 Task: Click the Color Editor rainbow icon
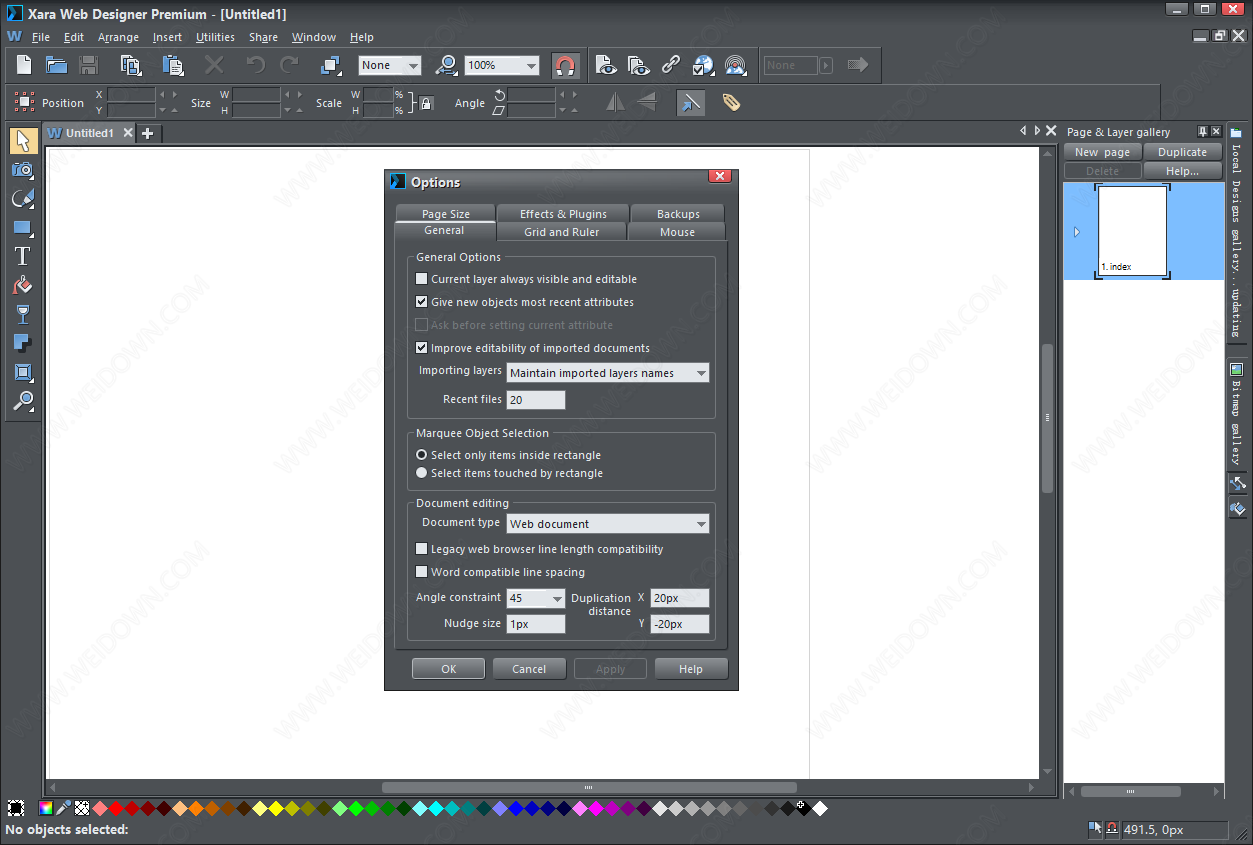click(45, 808)
